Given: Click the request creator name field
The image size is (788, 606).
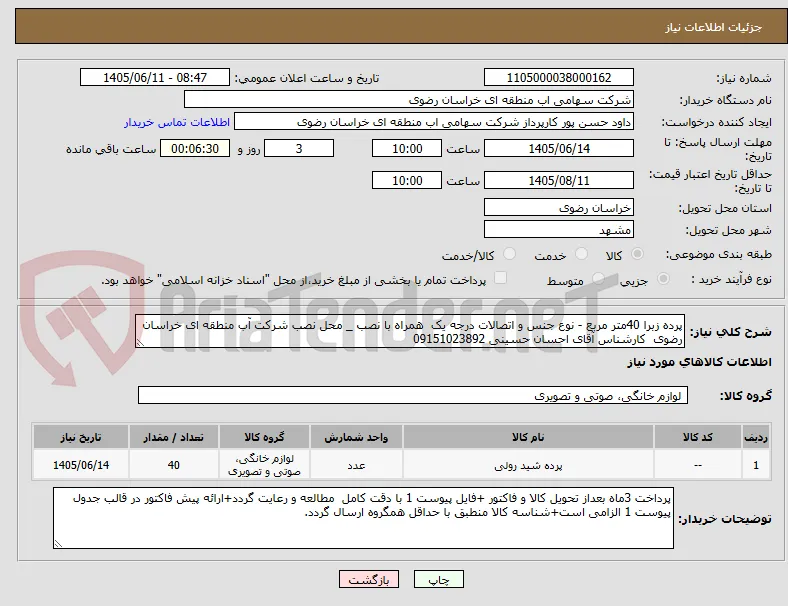Looking at the screenshot, I should [434, 122].
